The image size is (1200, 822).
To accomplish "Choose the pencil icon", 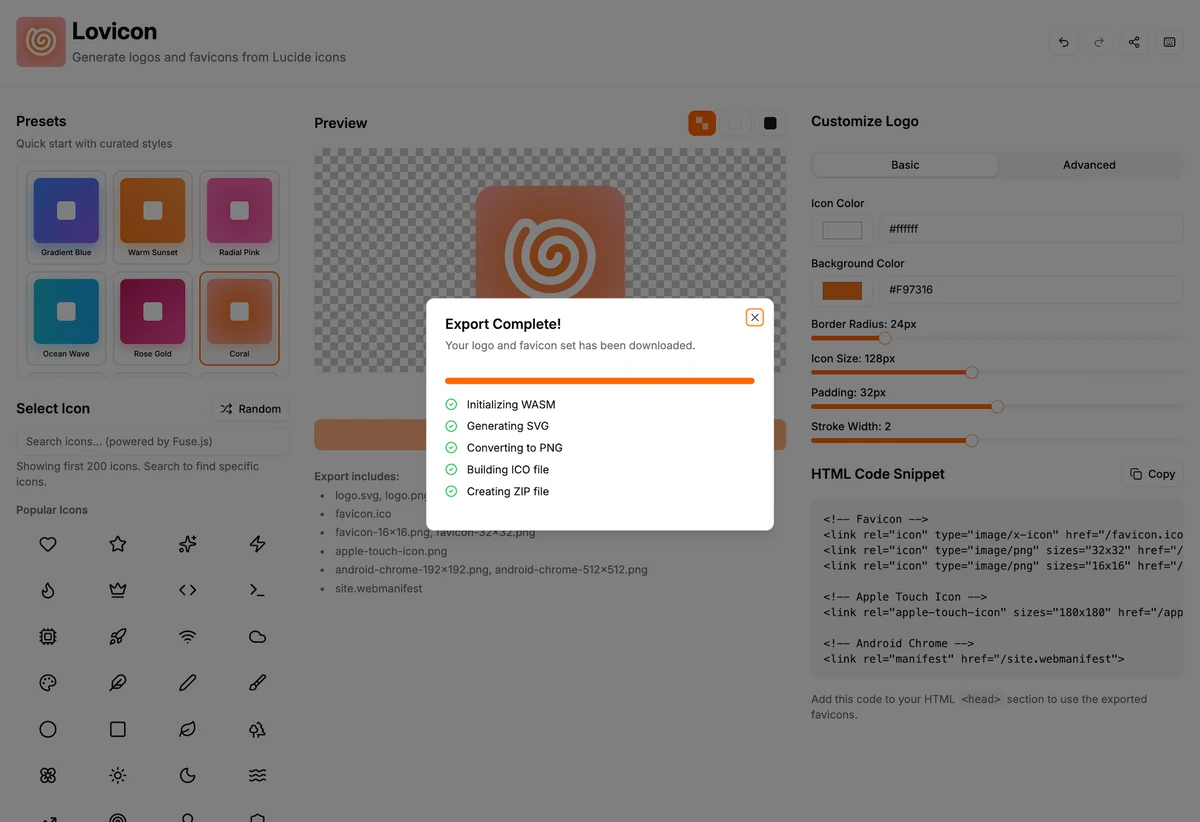I will [187, 683].
